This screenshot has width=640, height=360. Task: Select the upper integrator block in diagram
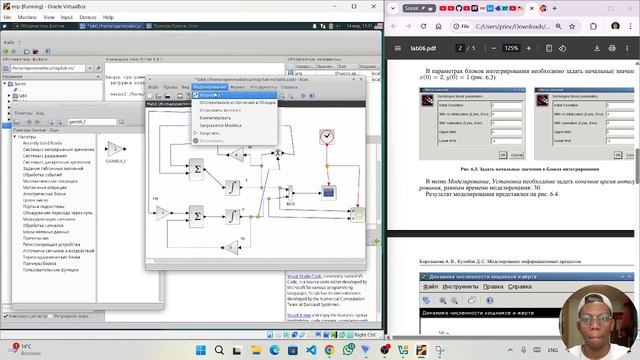click(233, 187)
